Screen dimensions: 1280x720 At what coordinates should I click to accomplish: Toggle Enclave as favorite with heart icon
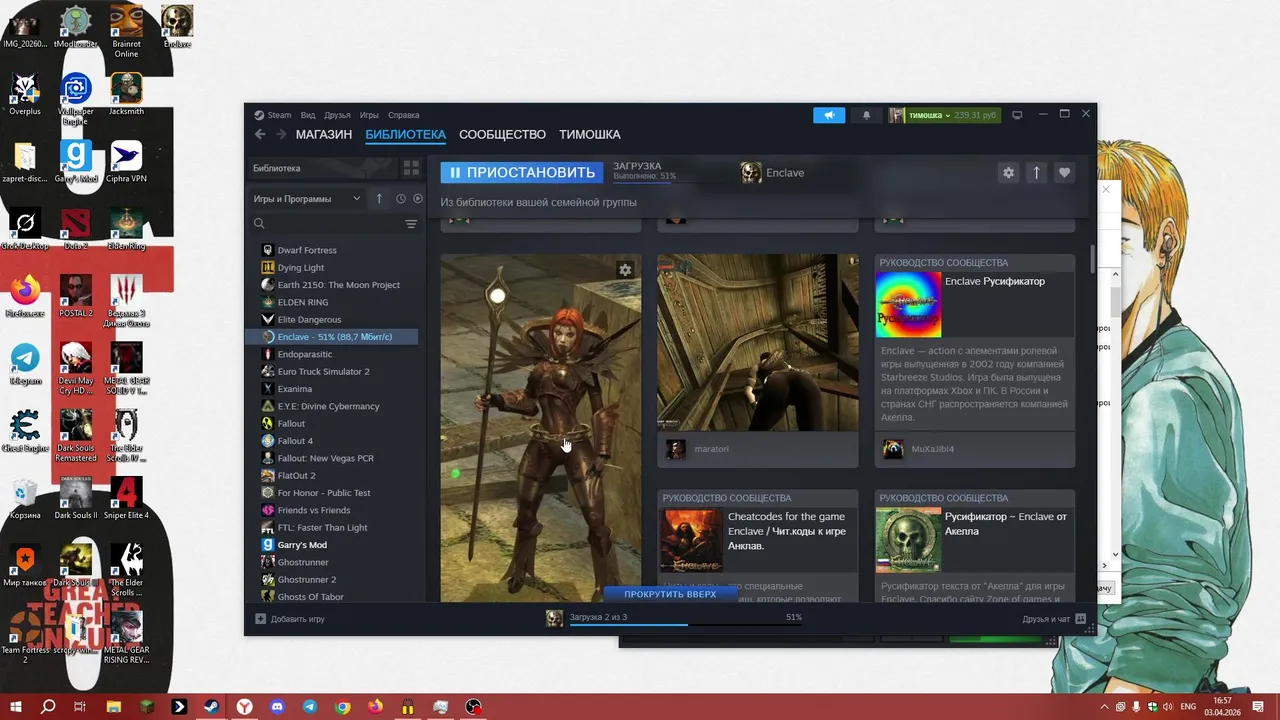pos(1064,172)
